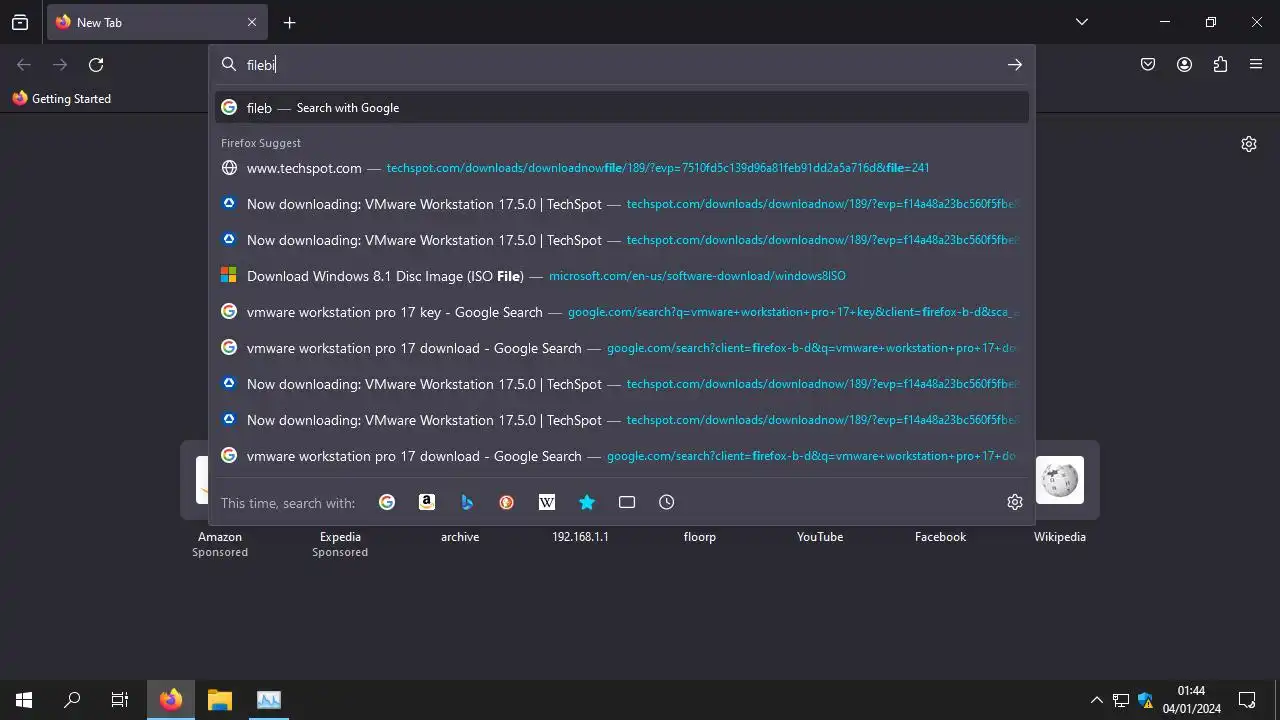Open the Getting Started bookmark
This screenshot has width=1280, height=720.
click(62, 99)
